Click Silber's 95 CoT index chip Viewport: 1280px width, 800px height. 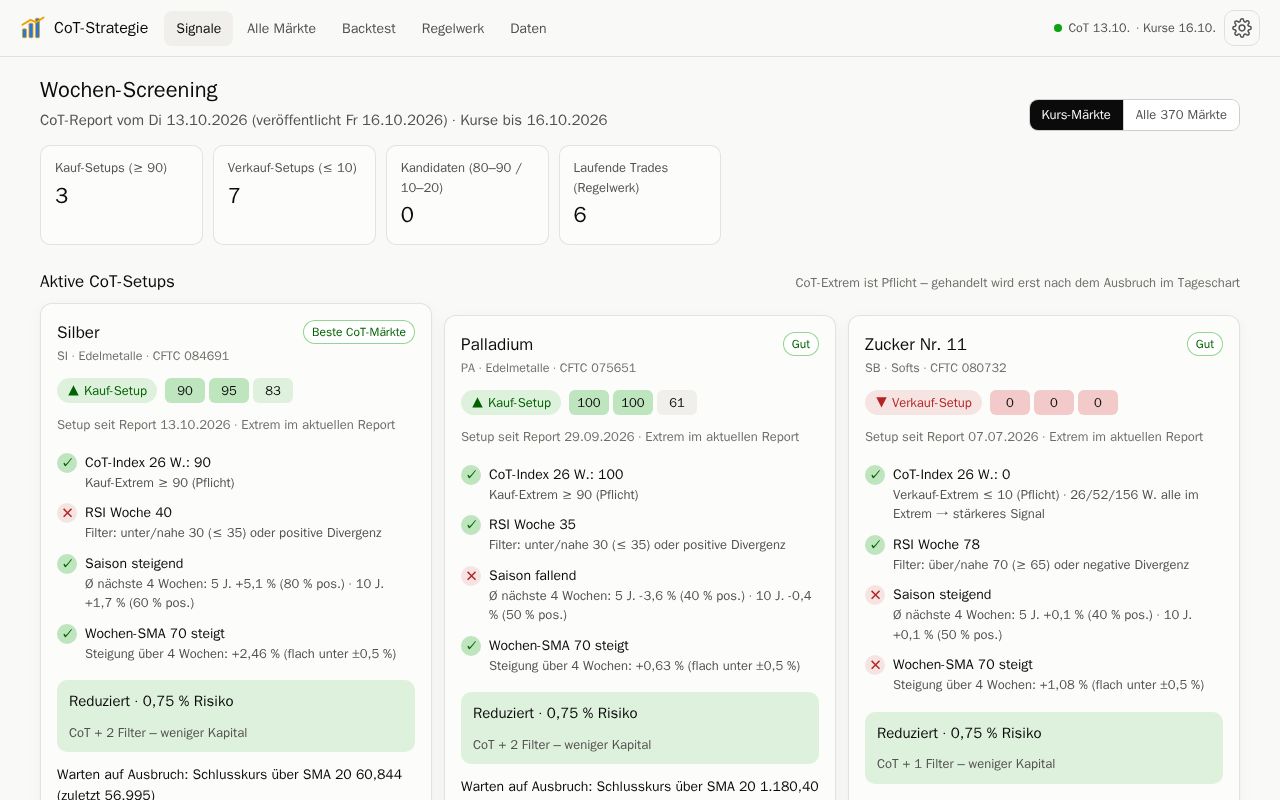[x=229, y=391]
